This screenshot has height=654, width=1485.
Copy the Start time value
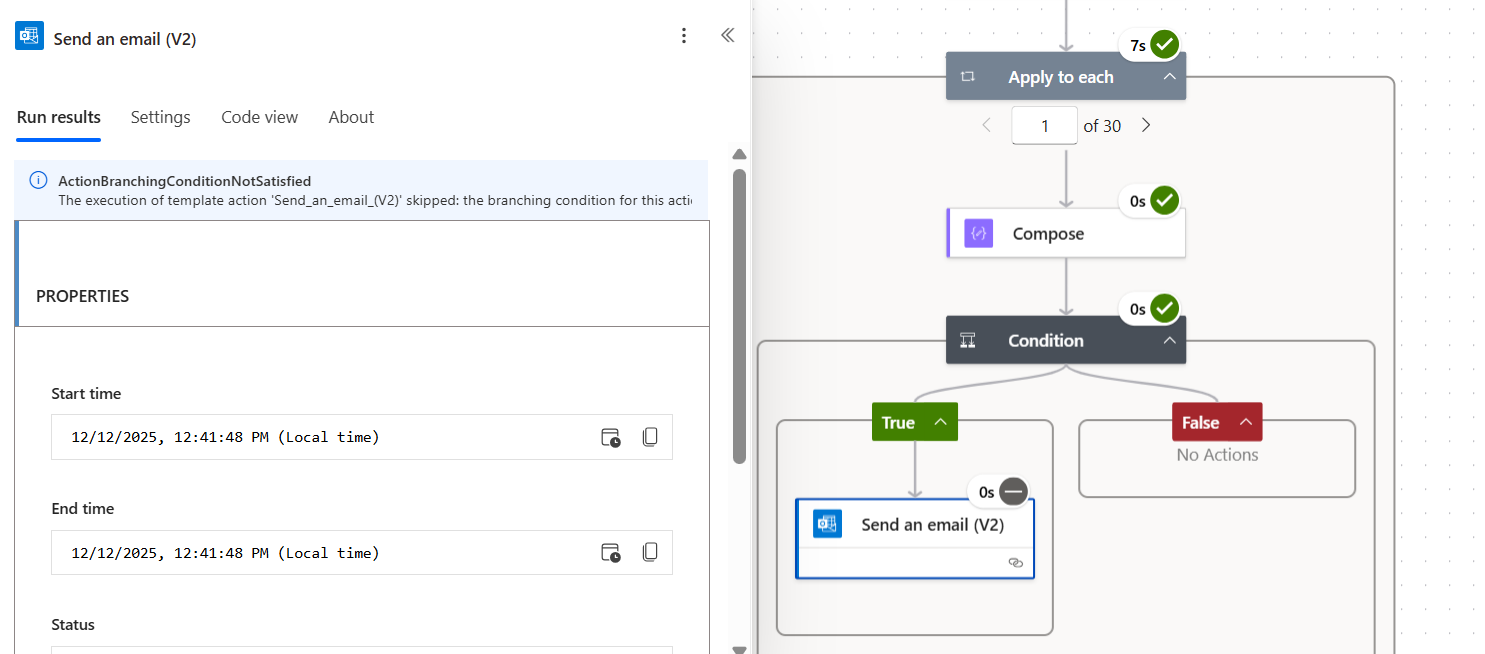650,437
